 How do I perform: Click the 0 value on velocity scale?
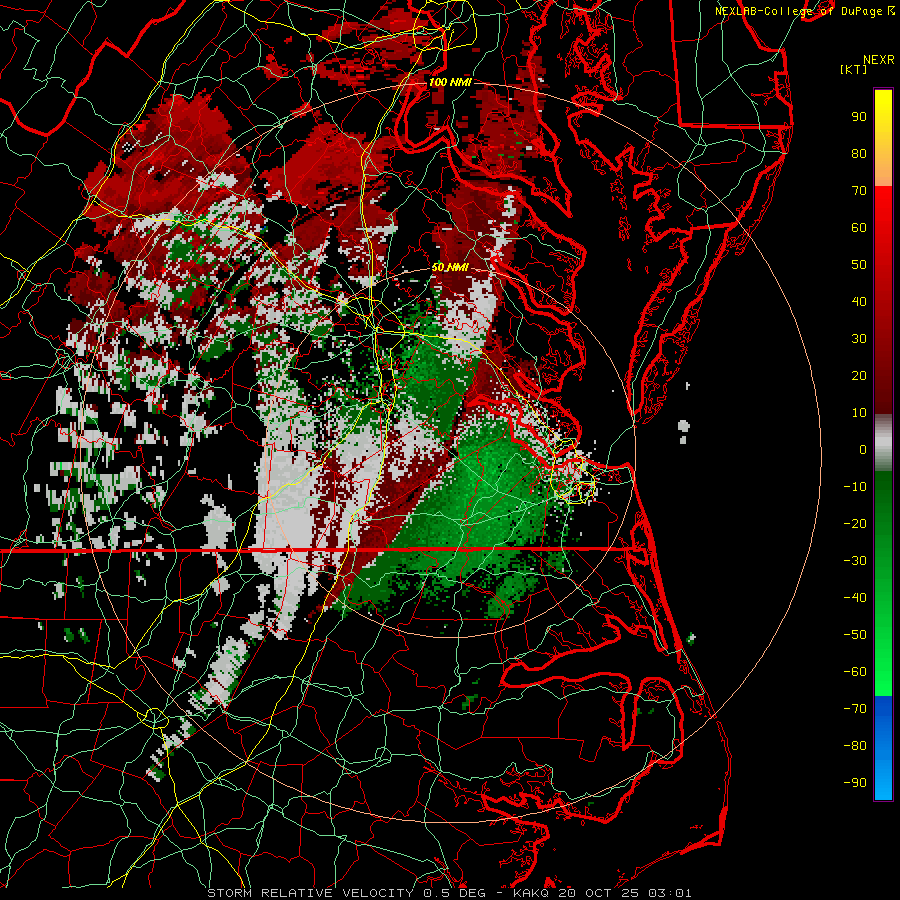click(x=863, y=449)
